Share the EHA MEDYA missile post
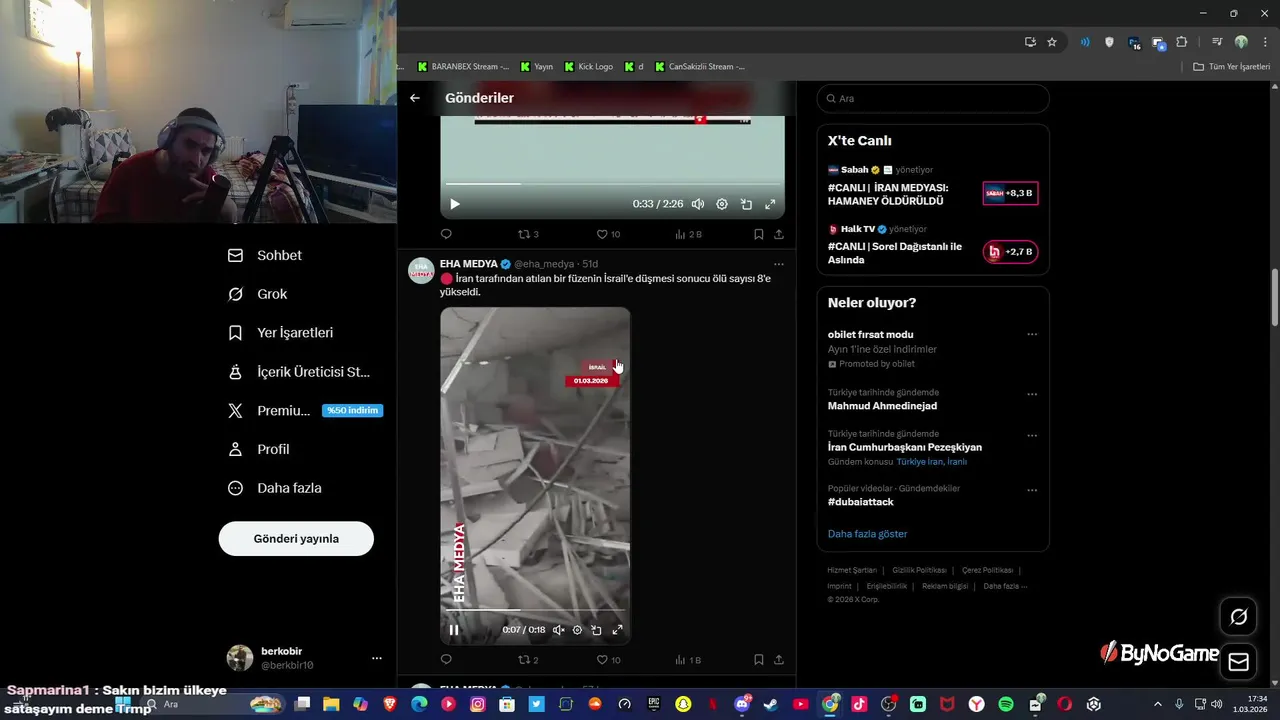Viewport: 1280px width, 720px height. pyautogui.click(x=779, y=660)
